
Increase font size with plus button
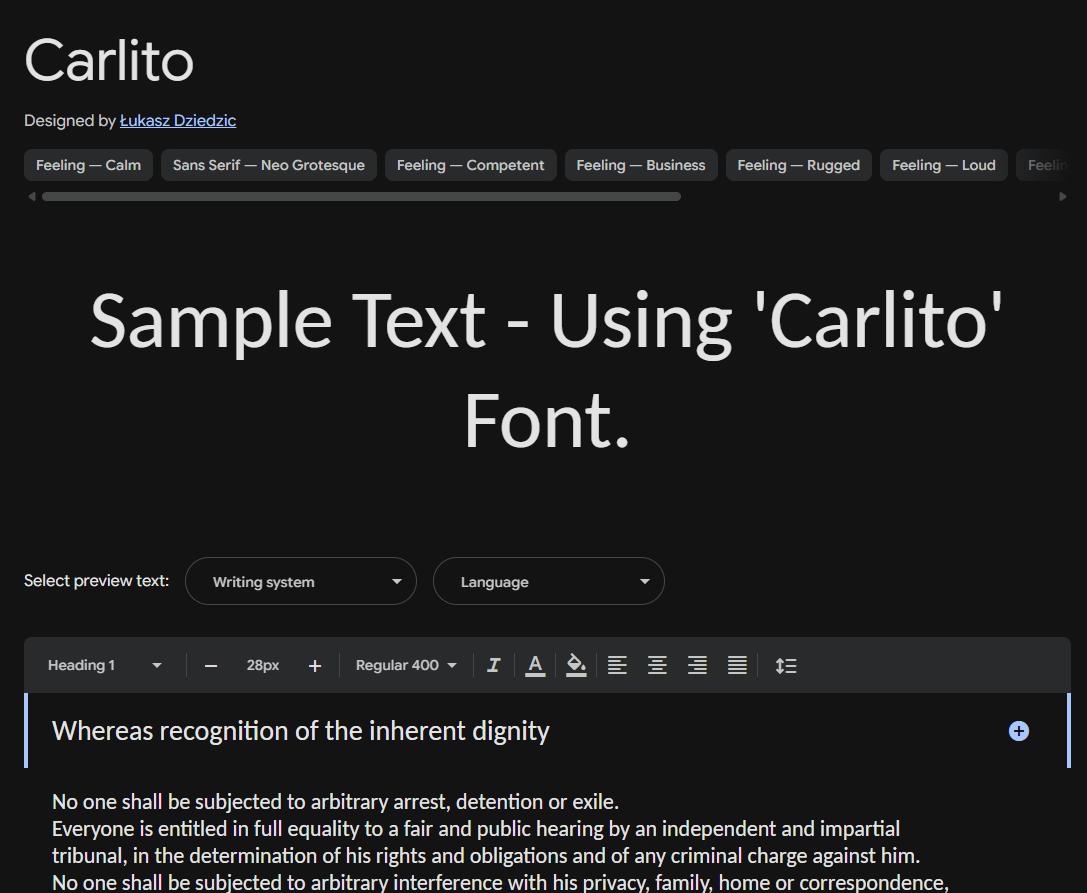(x=315, y=666)
